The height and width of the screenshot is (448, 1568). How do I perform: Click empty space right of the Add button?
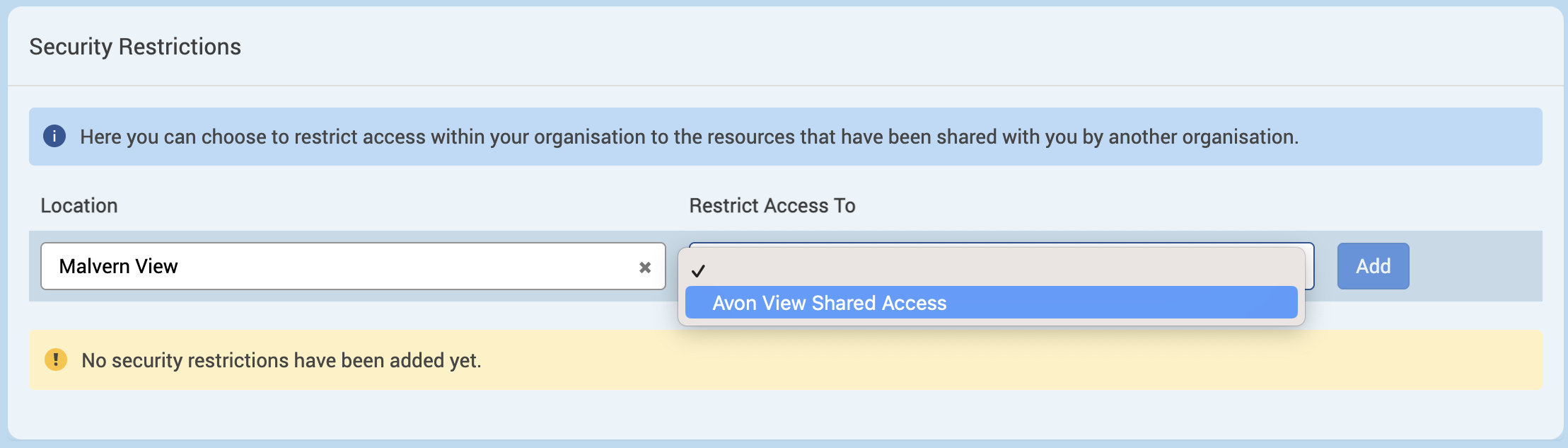1475,266
